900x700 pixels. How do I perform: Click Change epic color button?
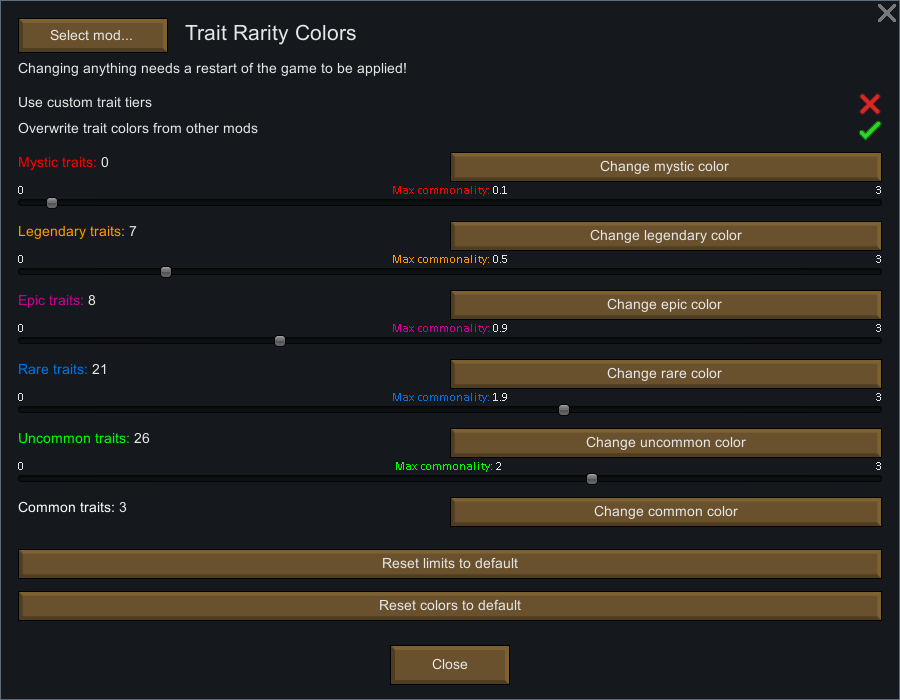point(666,304)
